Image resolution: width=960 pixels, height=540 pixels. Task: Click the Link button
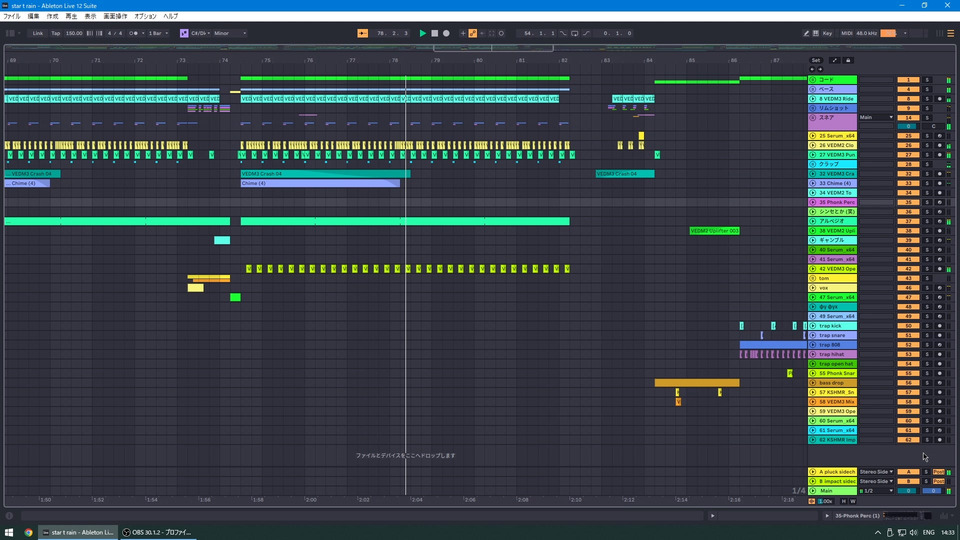click(x=38, y=33)
